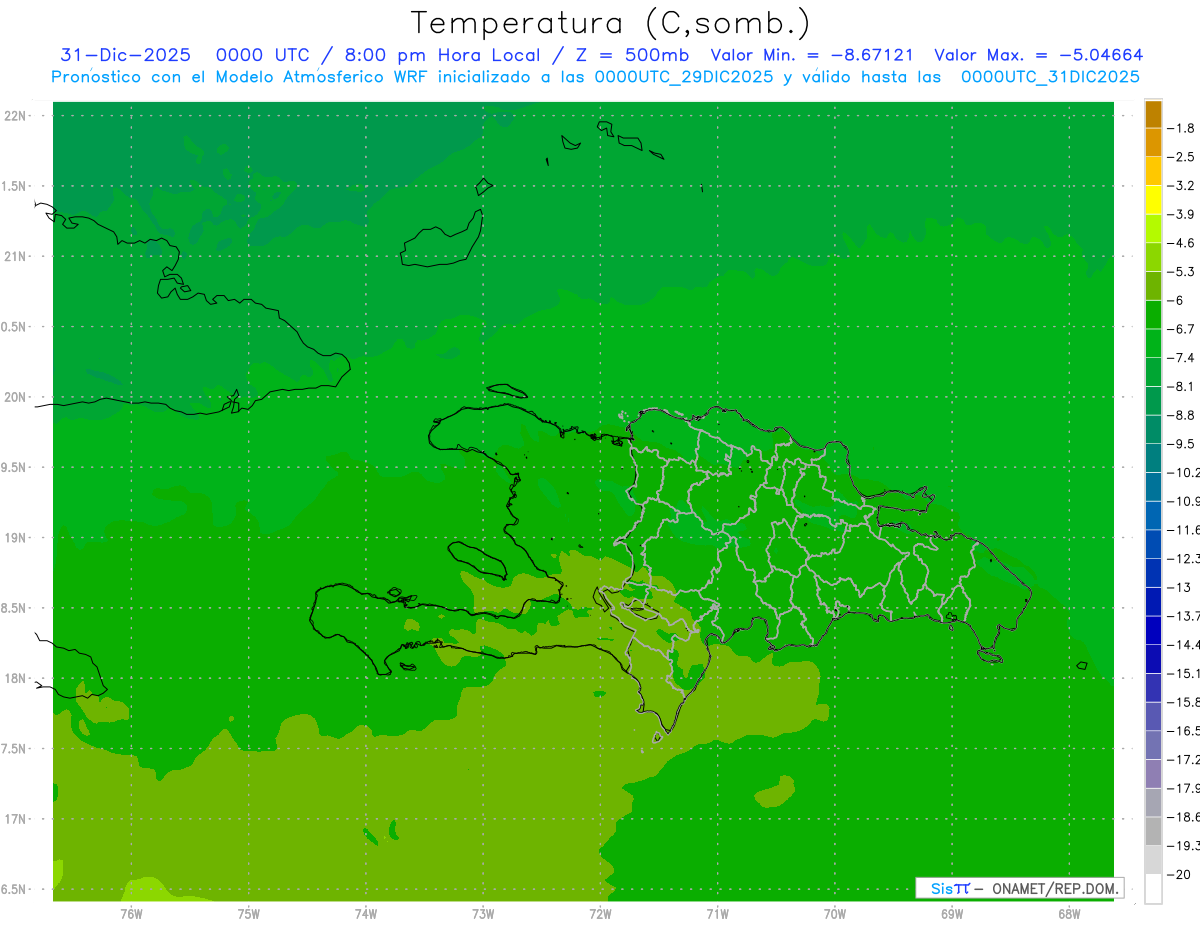Click '0000UTC_31DIC2025' valid-until timestamp
1200x927 pixels.
click(x=1050, y=77)
